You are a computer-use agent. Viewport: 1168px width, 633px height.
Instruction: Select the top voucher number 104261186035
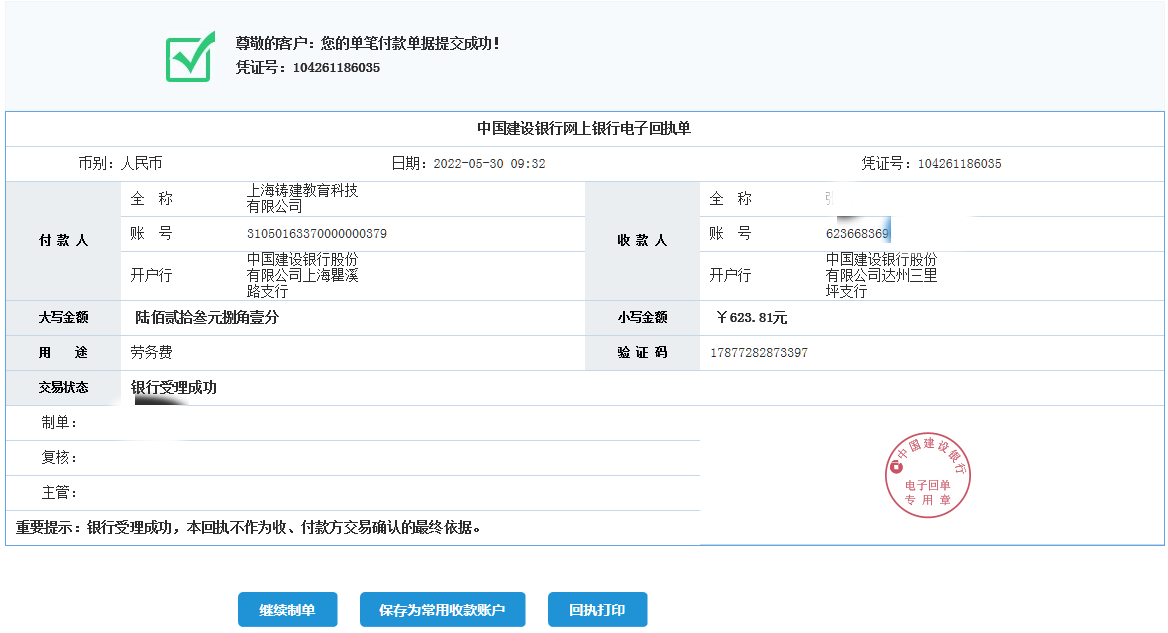336,68
